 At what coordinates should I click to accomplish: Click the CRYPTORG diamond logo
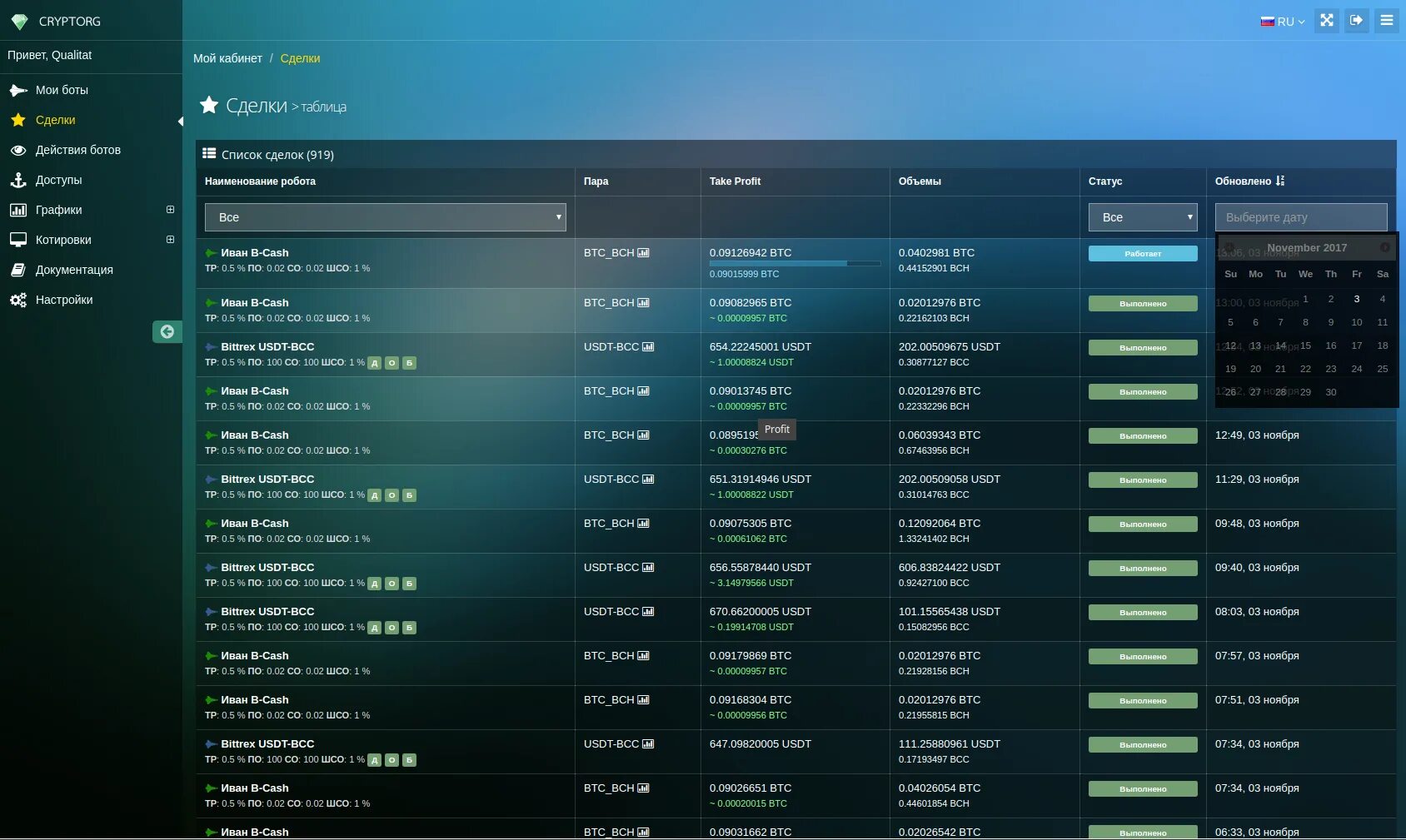coord(19,22)
